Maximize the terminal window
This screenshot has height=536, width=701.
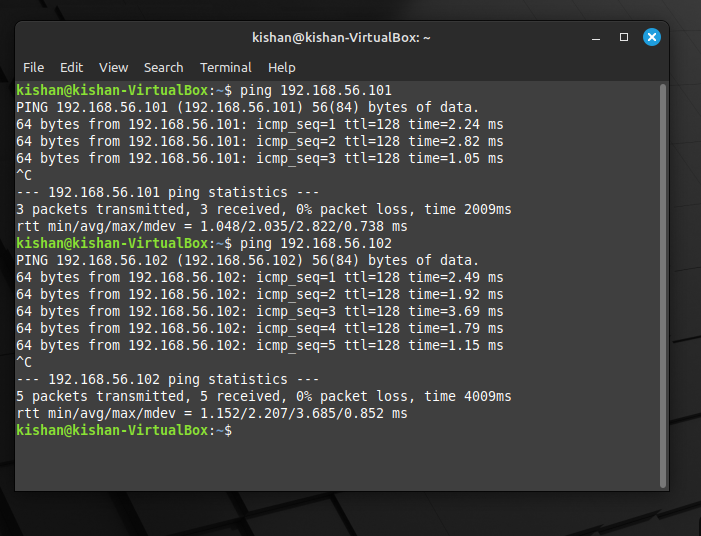(x=624, y=37)
